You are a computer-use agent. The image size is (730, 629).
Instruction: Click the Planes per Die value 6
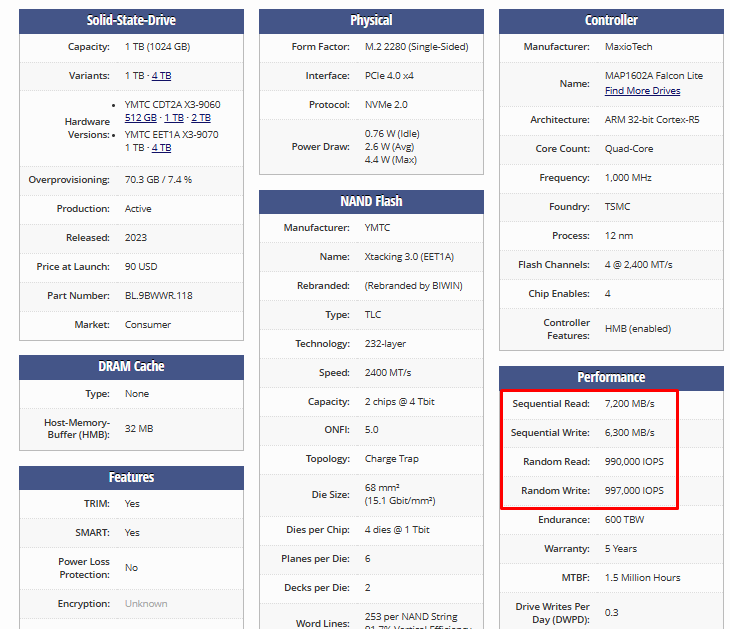pyautogui.click(x=367, y=558)
